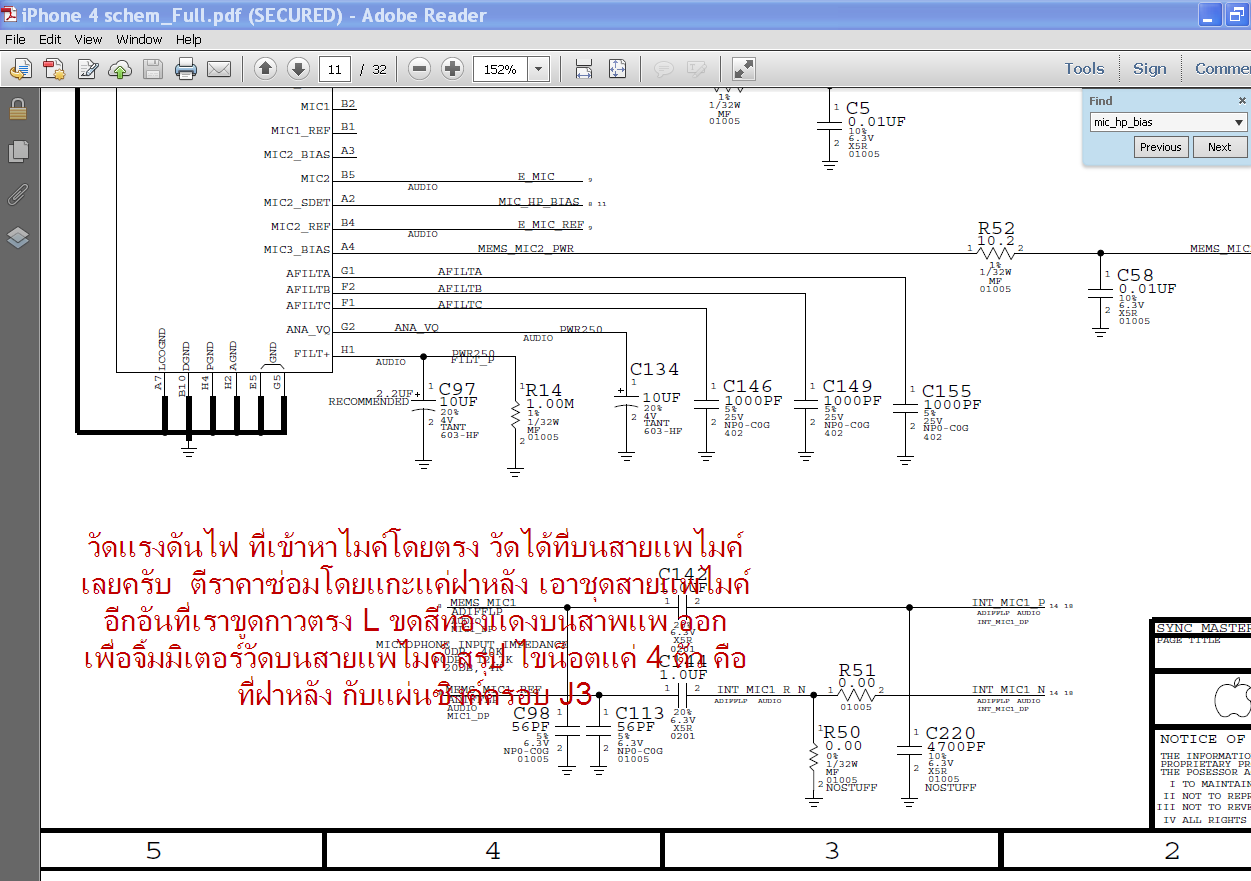Click the C5 capacitor label

[x=858, y=108]
